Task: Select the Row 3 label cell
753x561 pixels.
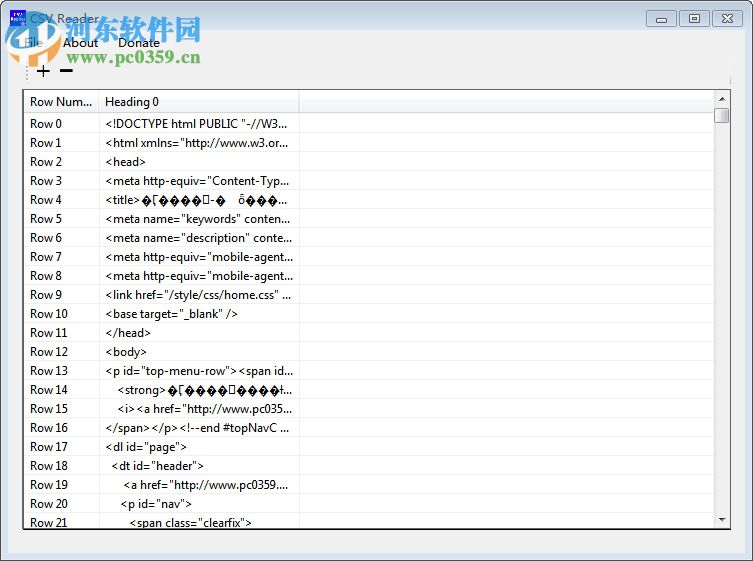Action: (x=62, y=181)
